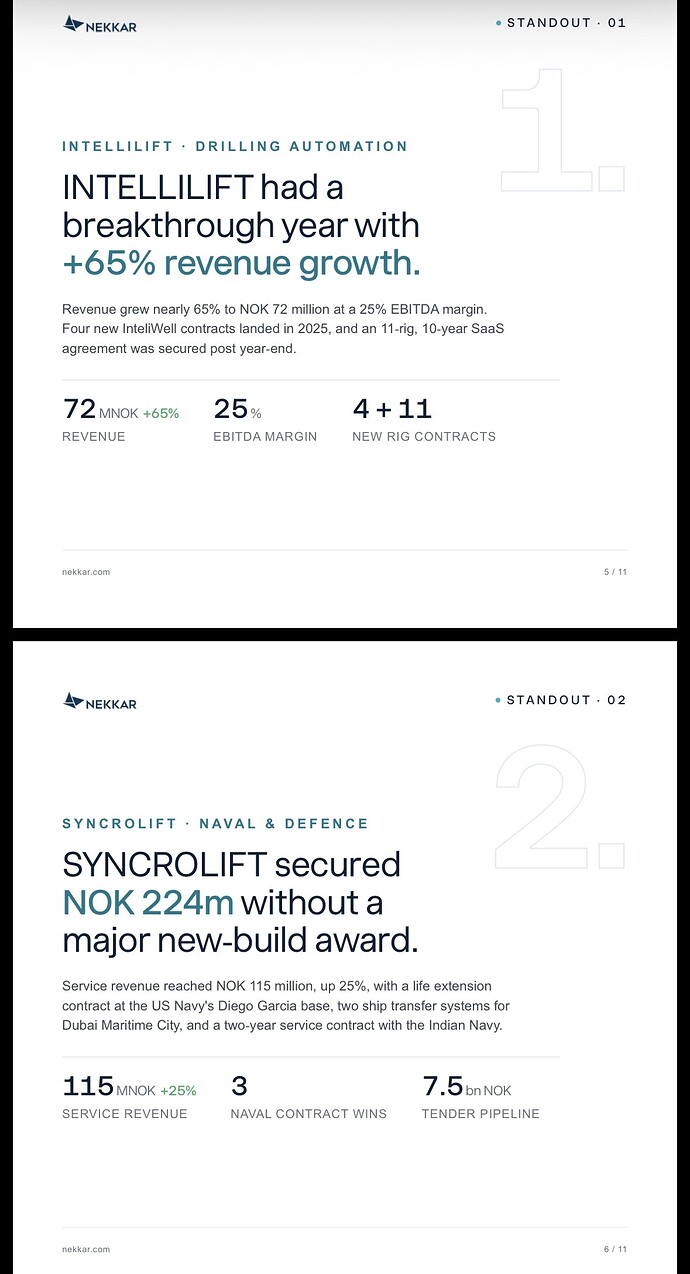Click the +65% revenue growth headline text
Image resolution: width=690 pixels, height=1274 pixels.
[x=241, y=263]
